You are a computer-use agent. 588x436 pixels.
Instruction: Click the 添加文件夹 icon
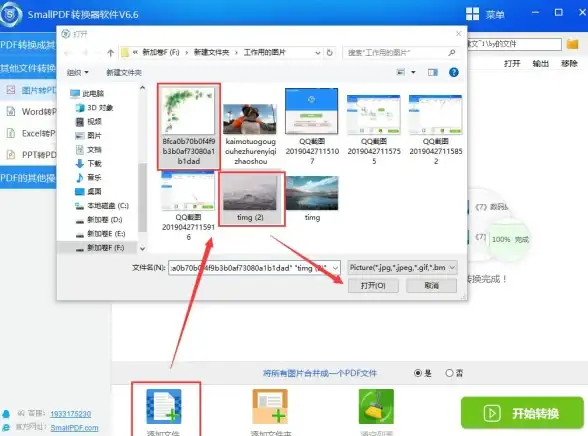coord(270,406)
